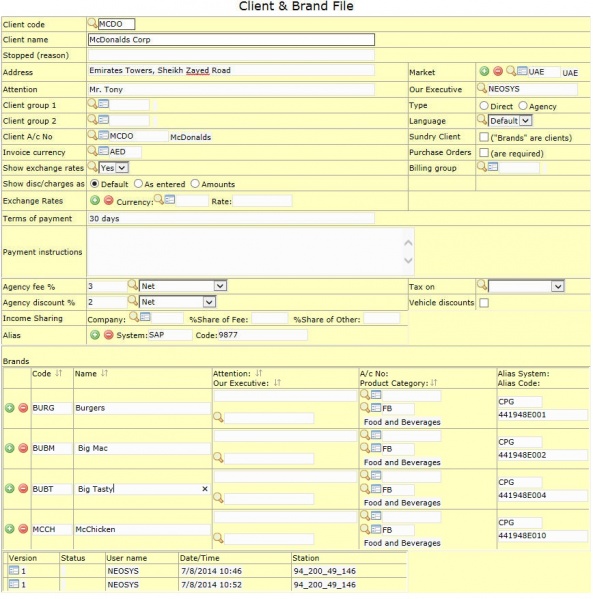Sort brands by Product Category
The height and width of the screenshot is (599, 593).
pyautogui.click(x=434, y=382)
